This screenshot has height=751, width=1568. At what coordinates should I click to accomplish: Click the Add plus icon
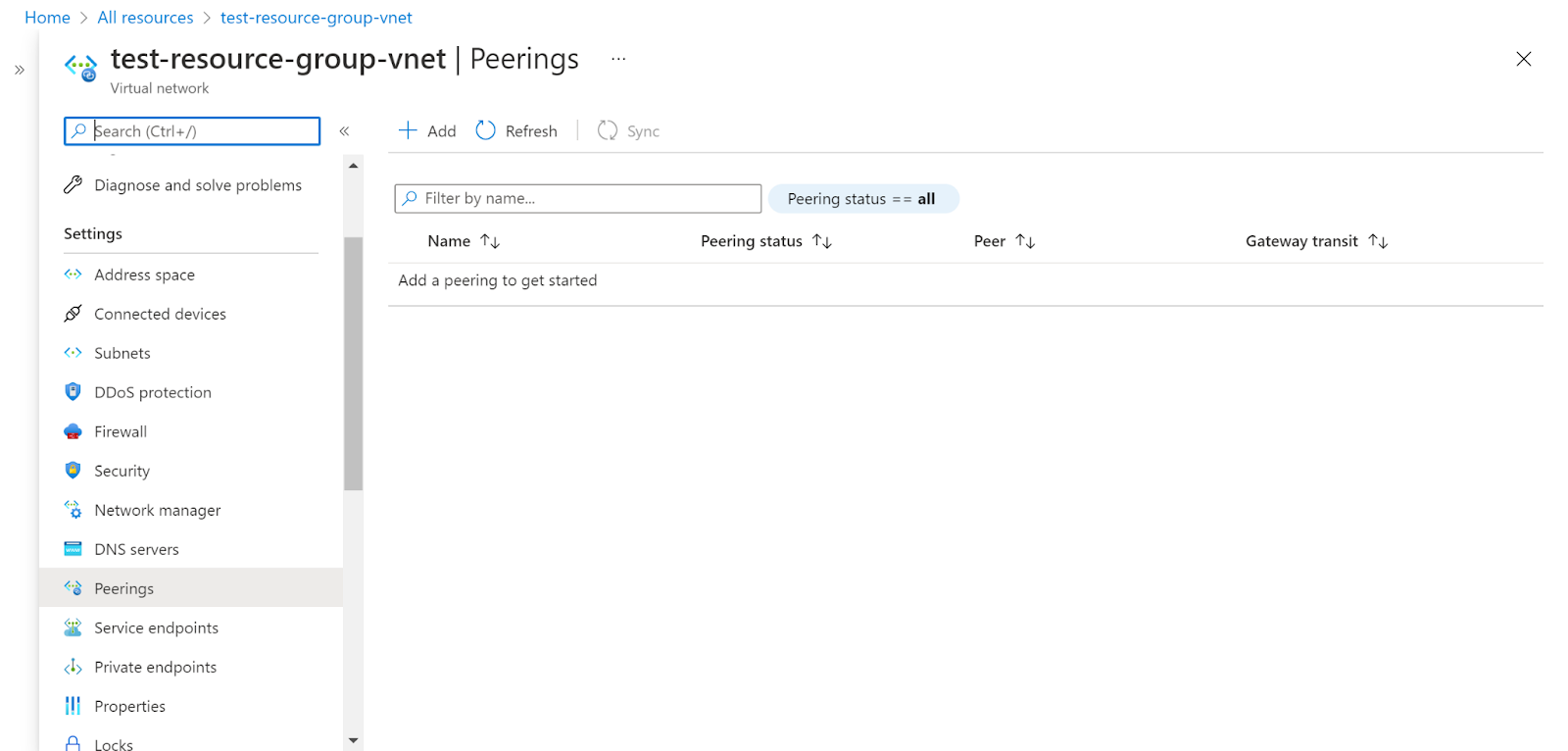click(408, 130)
